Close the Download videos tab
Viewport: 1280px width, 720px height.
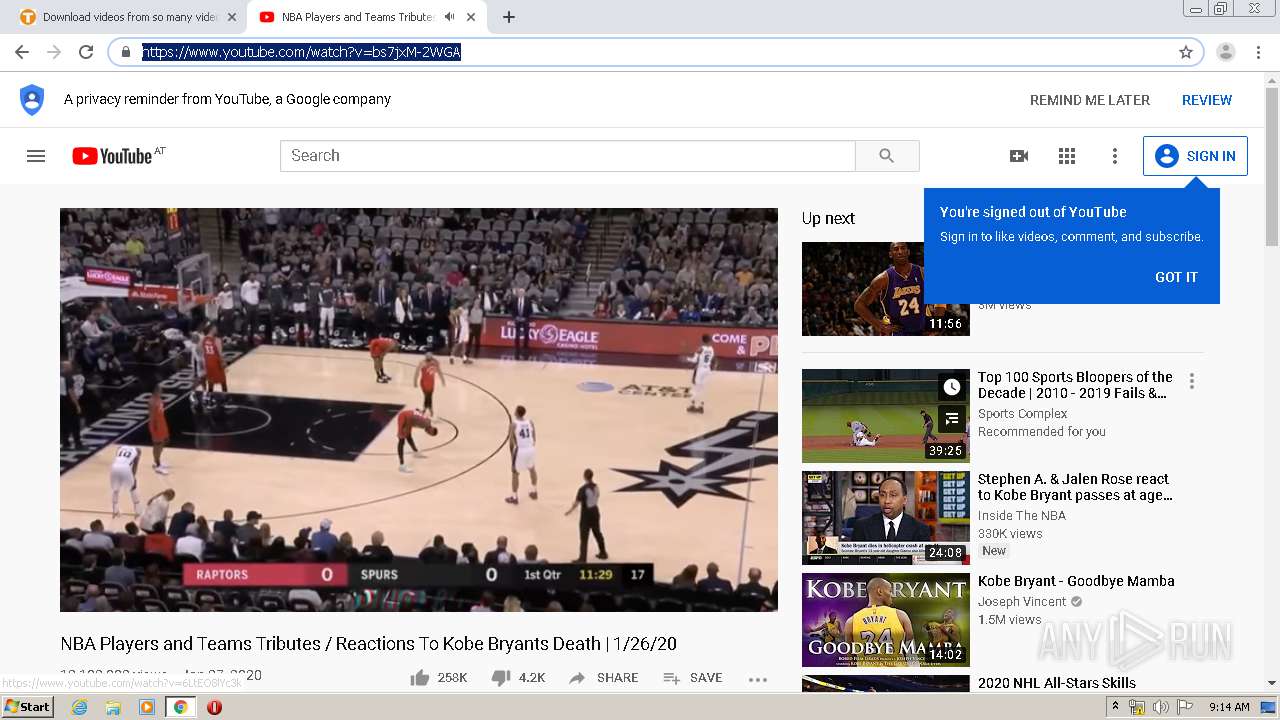tap(233, 17)
